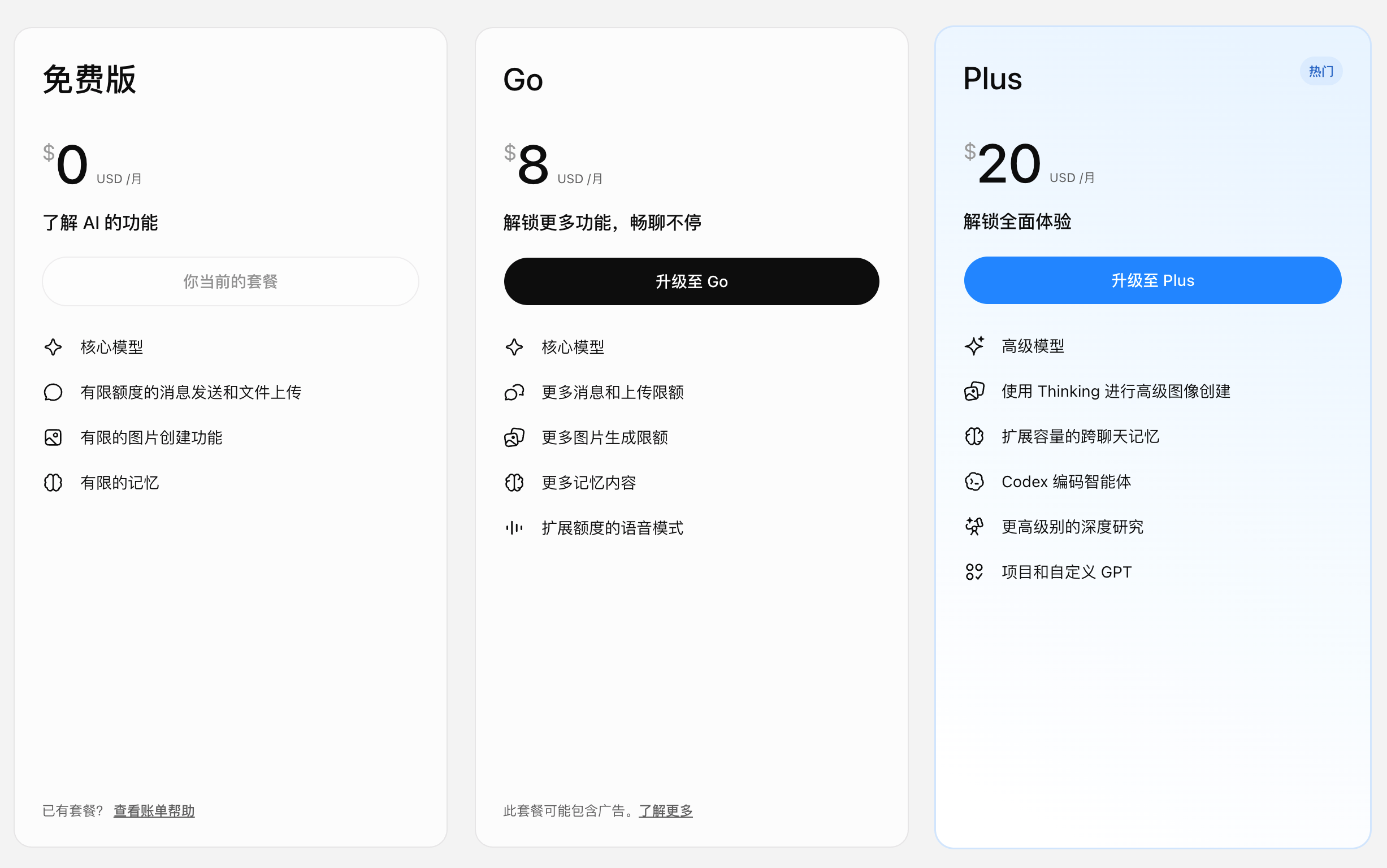
Task: Click the 有限额度的消息发送和文件上传 feature text
Action: [x=191, y=392]
